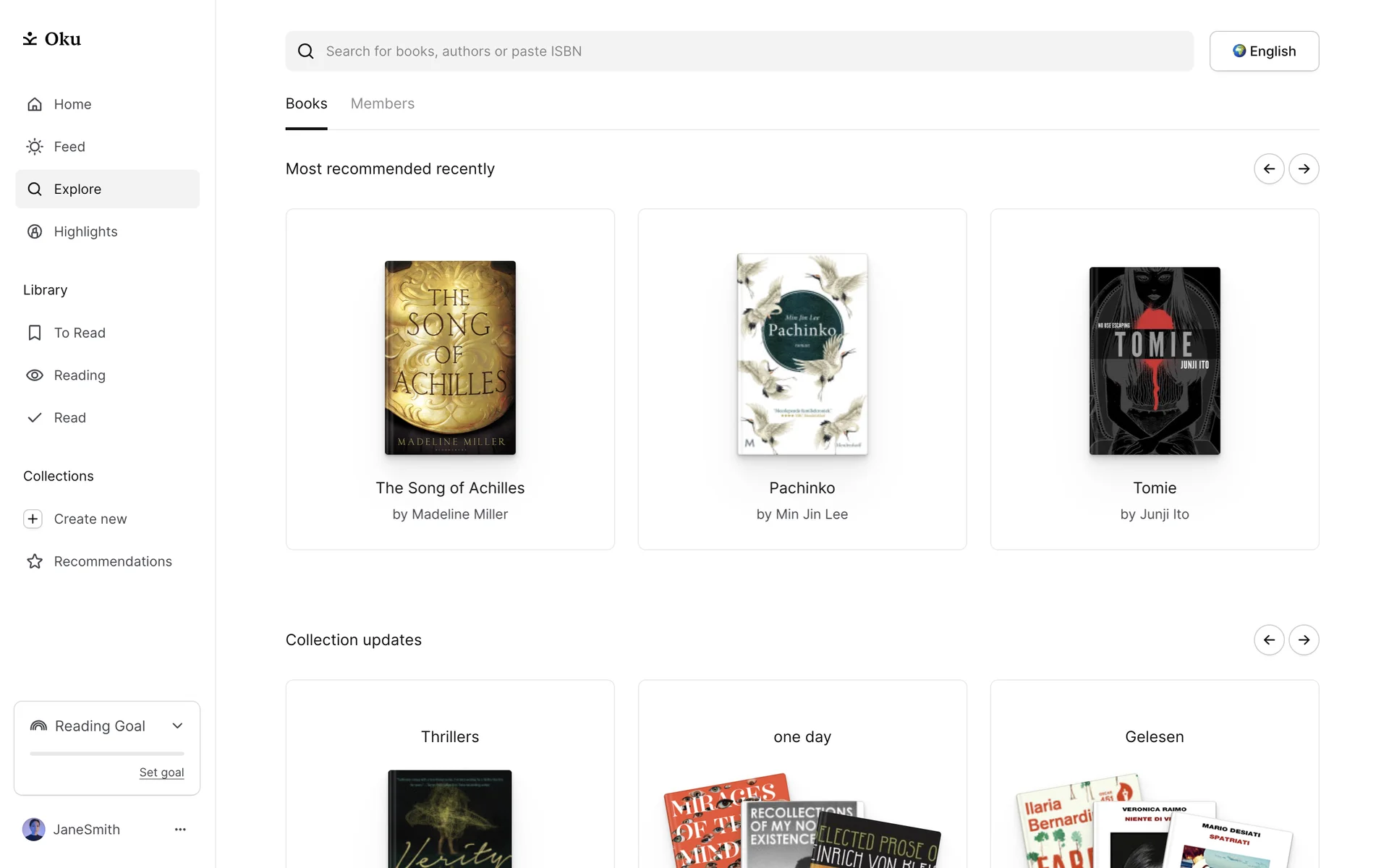Open Recommendations star item
Image resolution: width=1389 pixels, height=868 pixels.
[112, 561]
